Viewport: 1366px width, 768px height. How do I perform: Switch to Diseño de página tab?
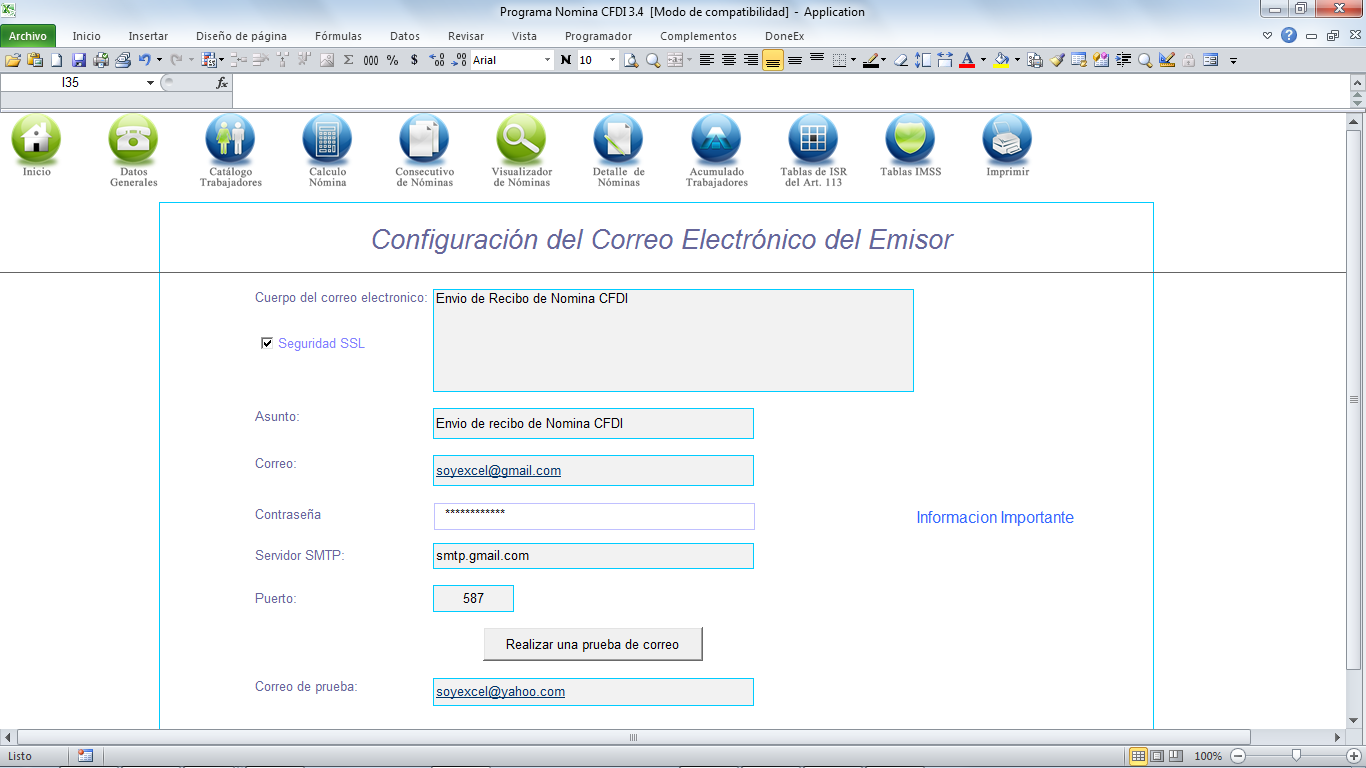[241, 36]
